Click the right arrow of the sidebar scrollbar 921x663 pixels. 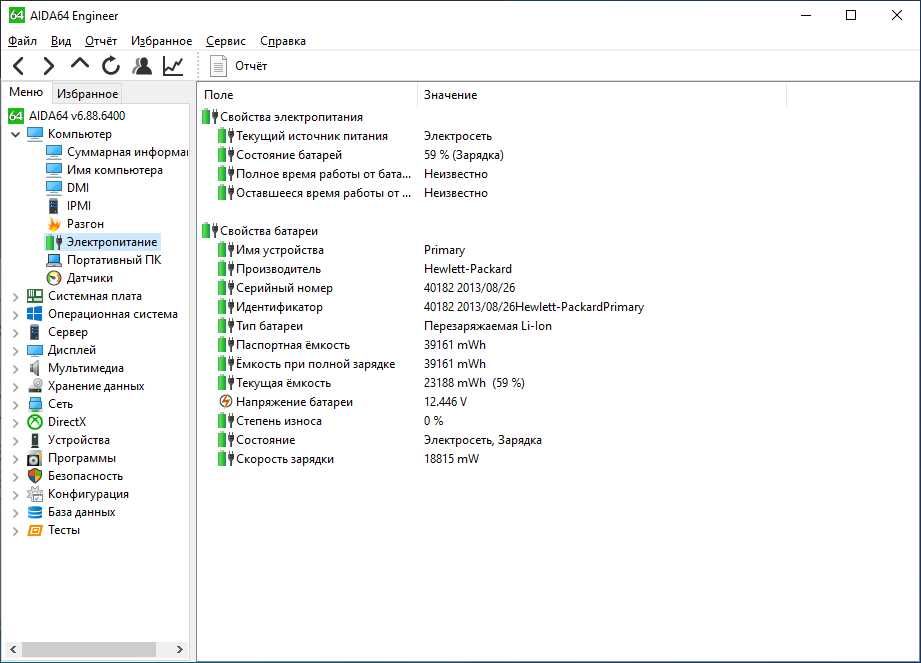[x=180, y=649]
